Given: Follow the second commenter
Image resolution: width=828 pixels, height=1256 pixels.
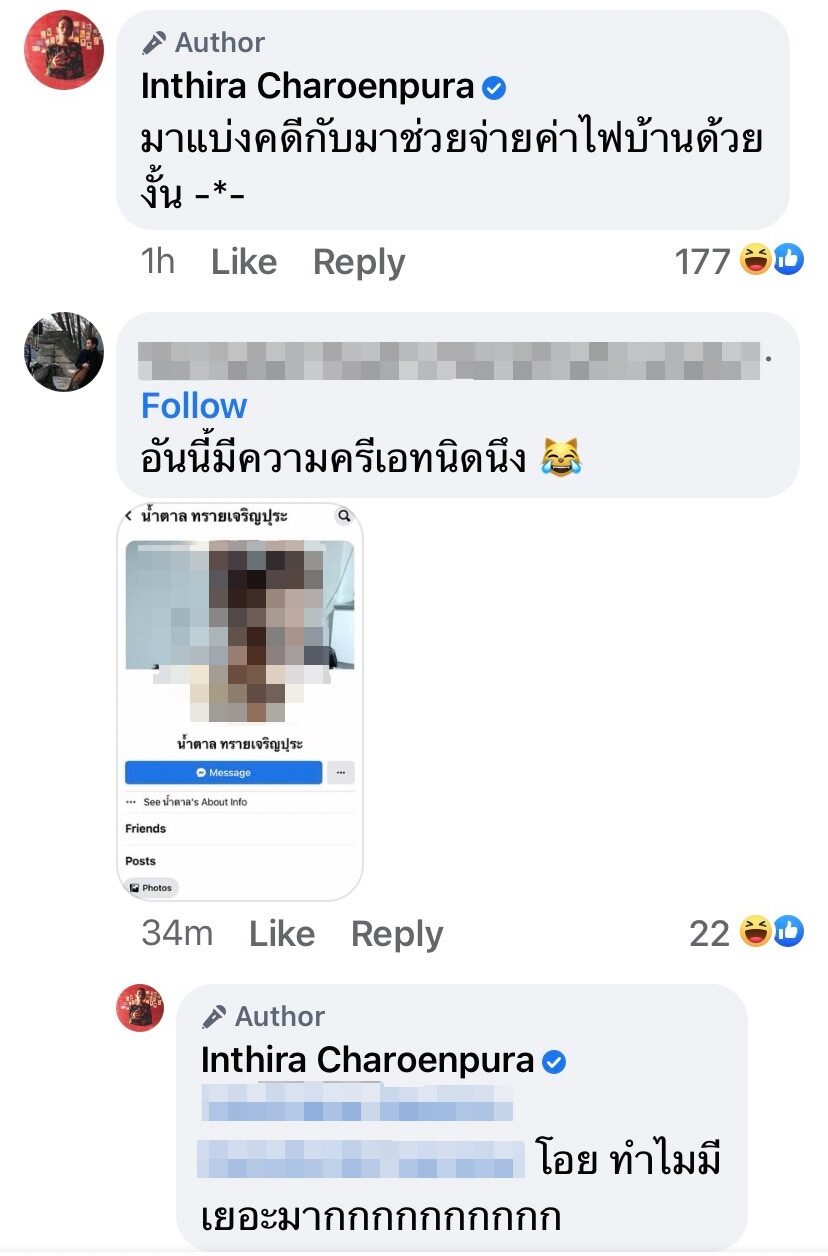Looking at the screenshot, I should [194, 406].
